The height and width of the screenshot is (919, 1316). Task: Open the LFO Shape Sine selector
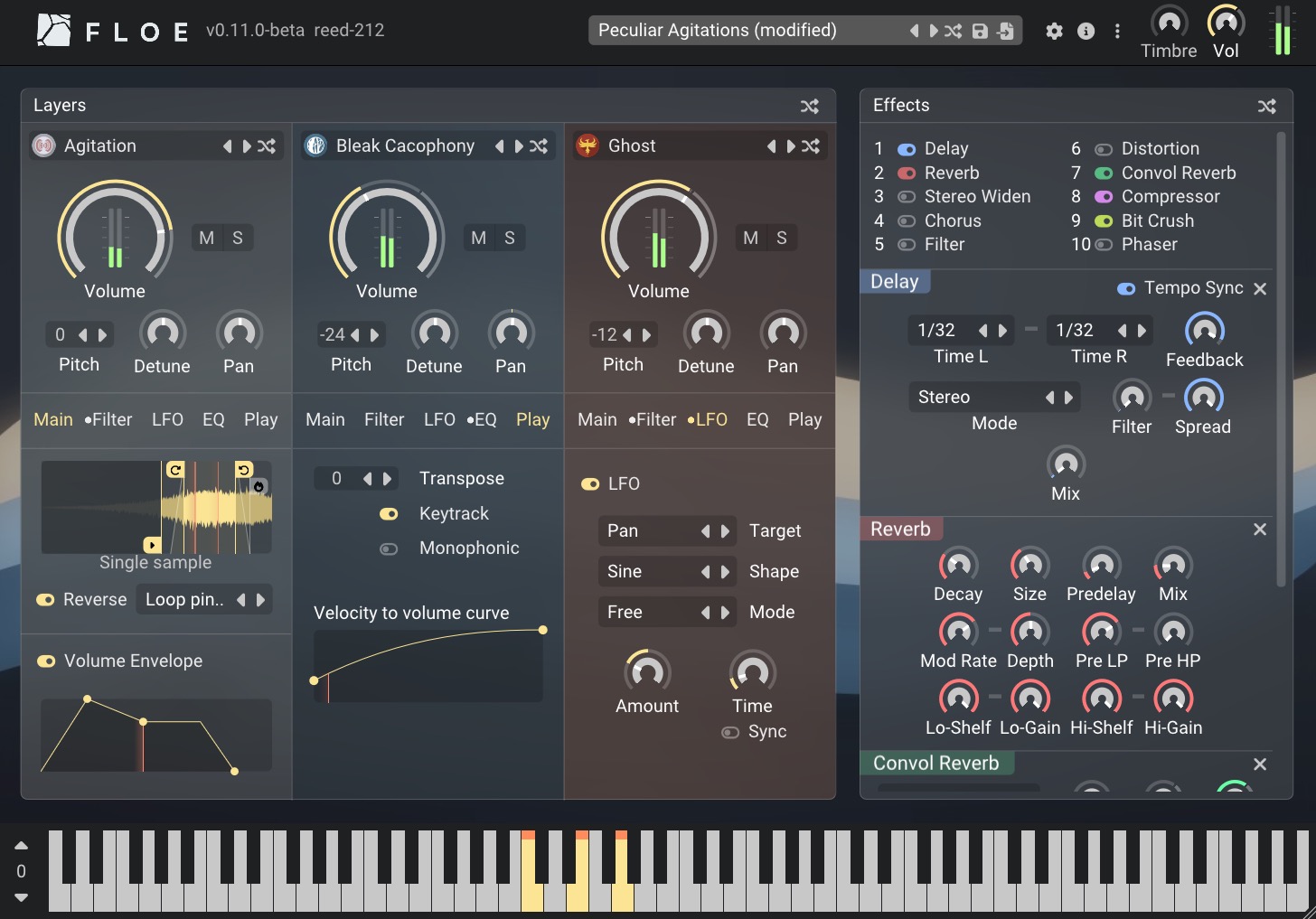coord(667,572)
